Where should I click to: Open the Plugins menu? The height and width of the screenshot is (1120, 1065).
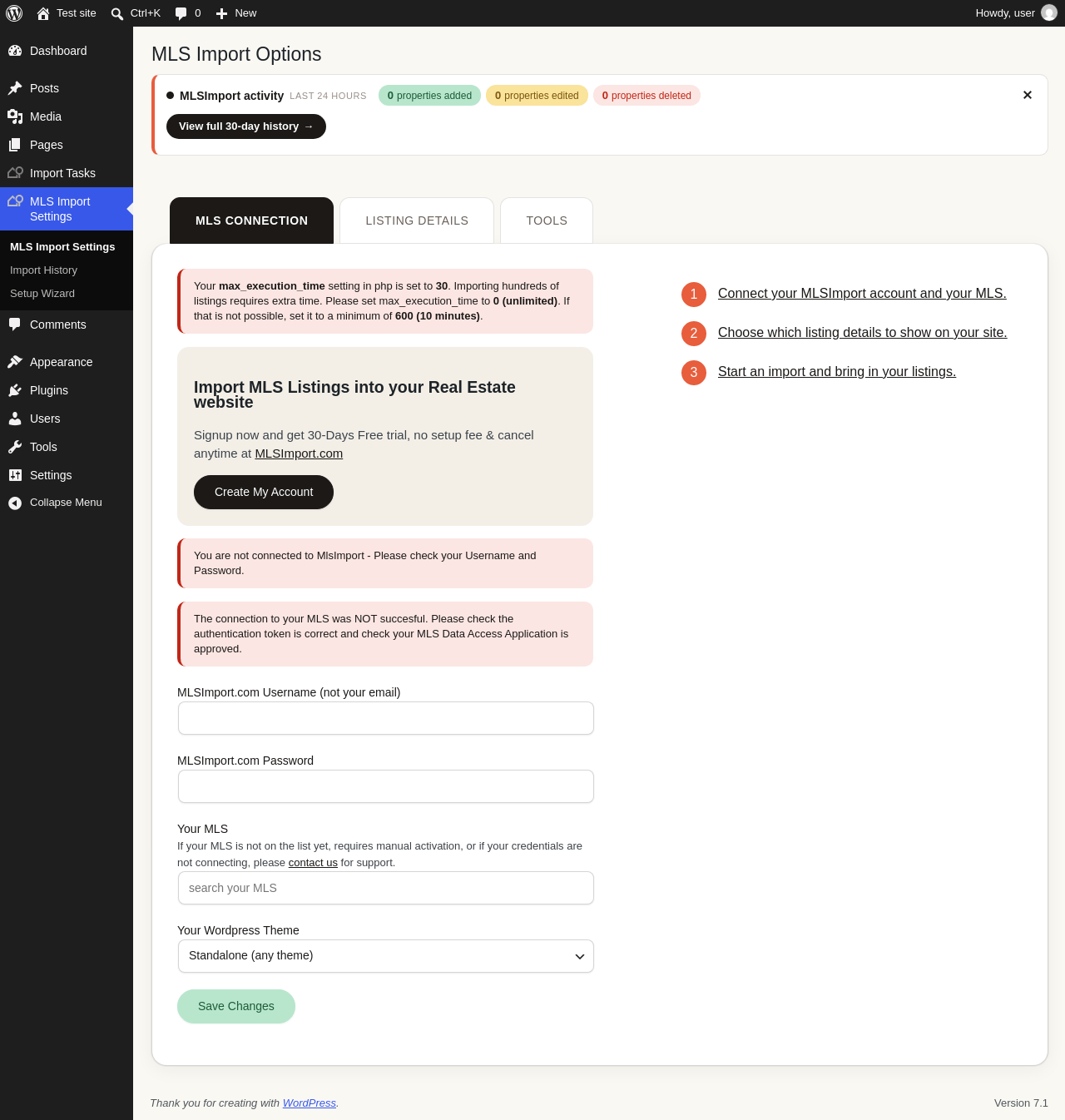tap(67, 390)
